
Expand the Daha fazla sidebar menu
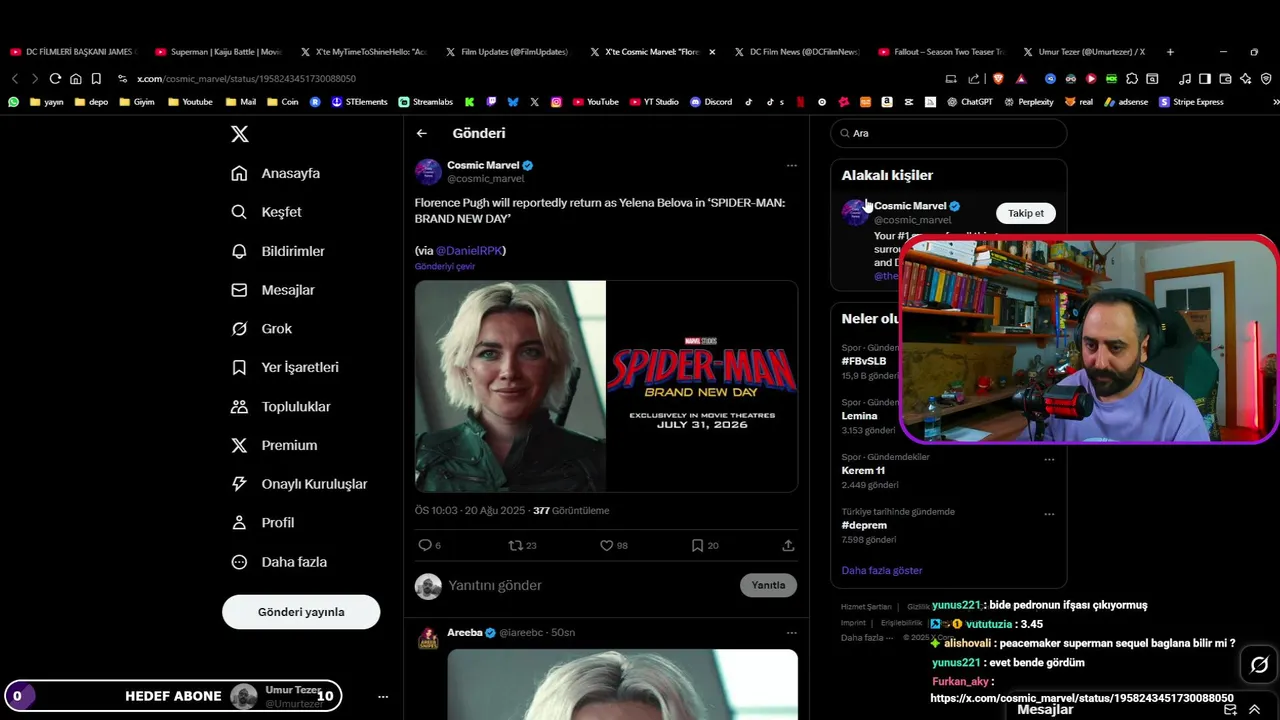point(279,562)
